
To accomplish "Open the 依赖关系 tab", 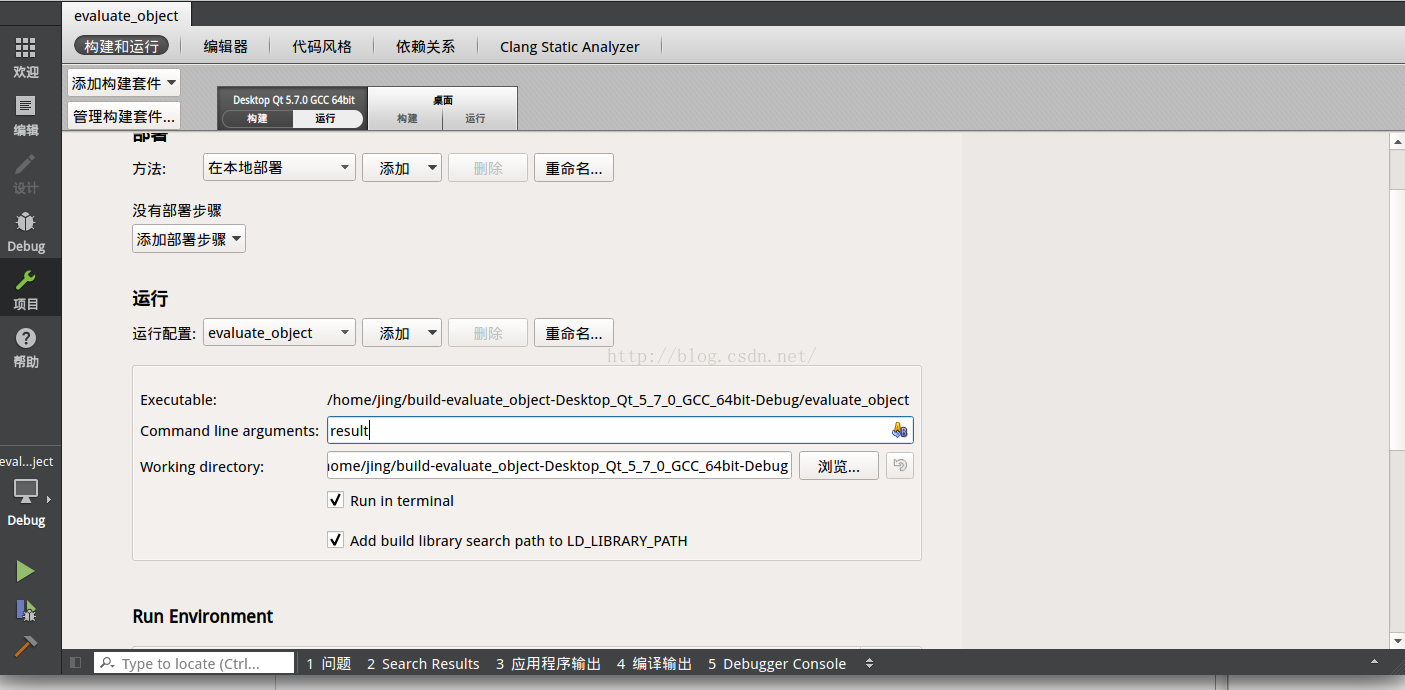I will tap(425, 46).
